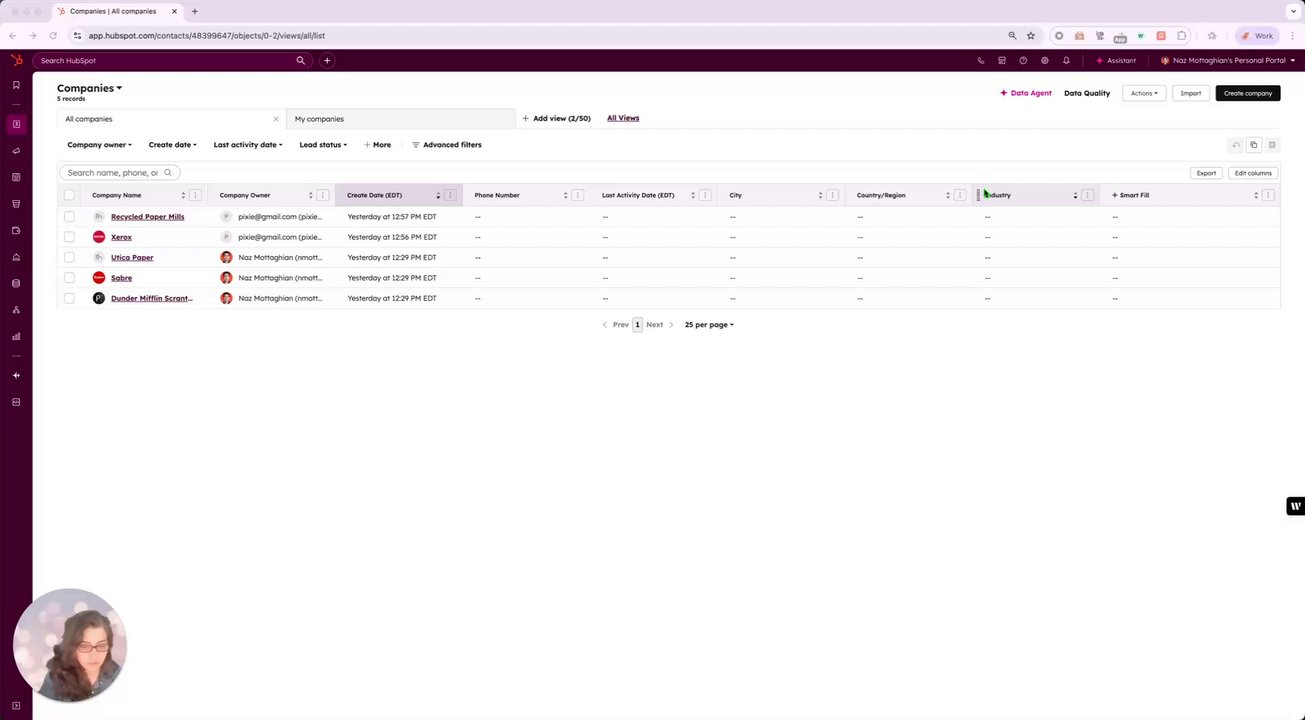Check the Sabre row checkbox
Image resolution: width=1305 pixels, height=720 pixels.
[69, 278]
